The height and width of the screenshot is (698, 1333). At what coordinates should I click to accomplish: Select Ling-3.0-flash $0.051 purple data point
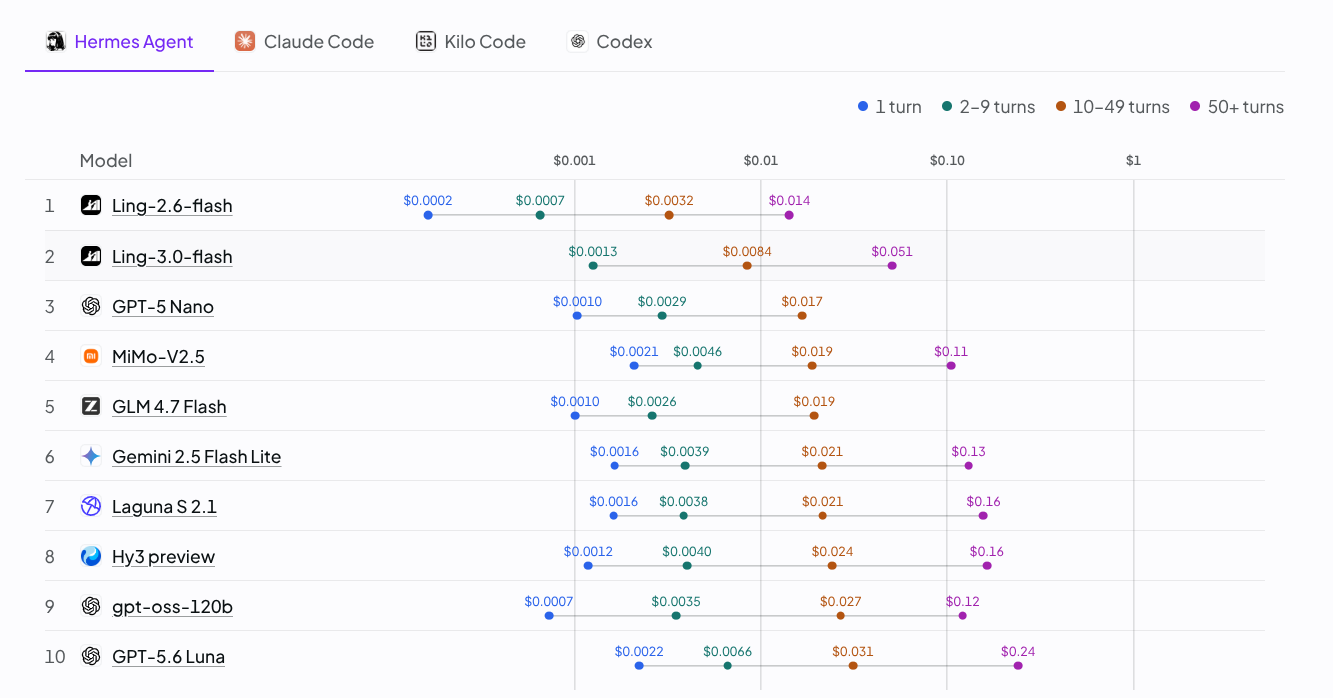892,265
